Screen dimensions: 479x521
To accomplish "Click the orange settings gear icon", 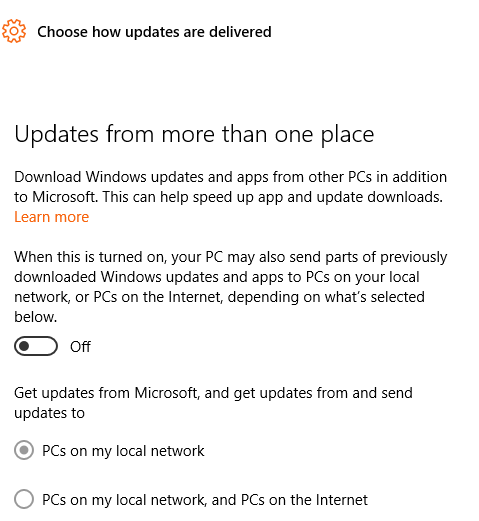I will tap(14, 31).
